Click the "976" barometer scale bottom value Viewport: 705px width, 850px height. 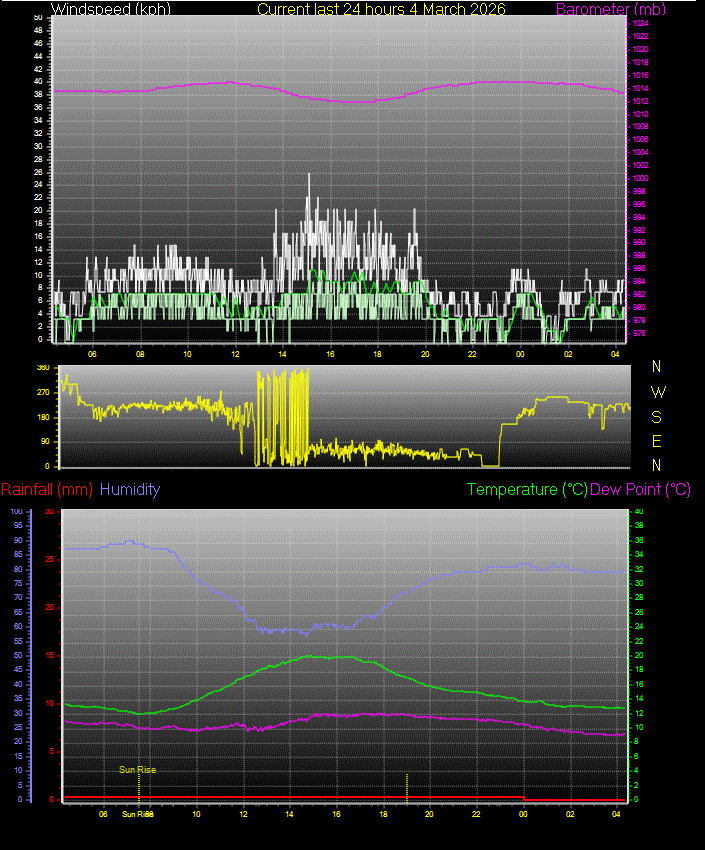[x=640, y=334]
